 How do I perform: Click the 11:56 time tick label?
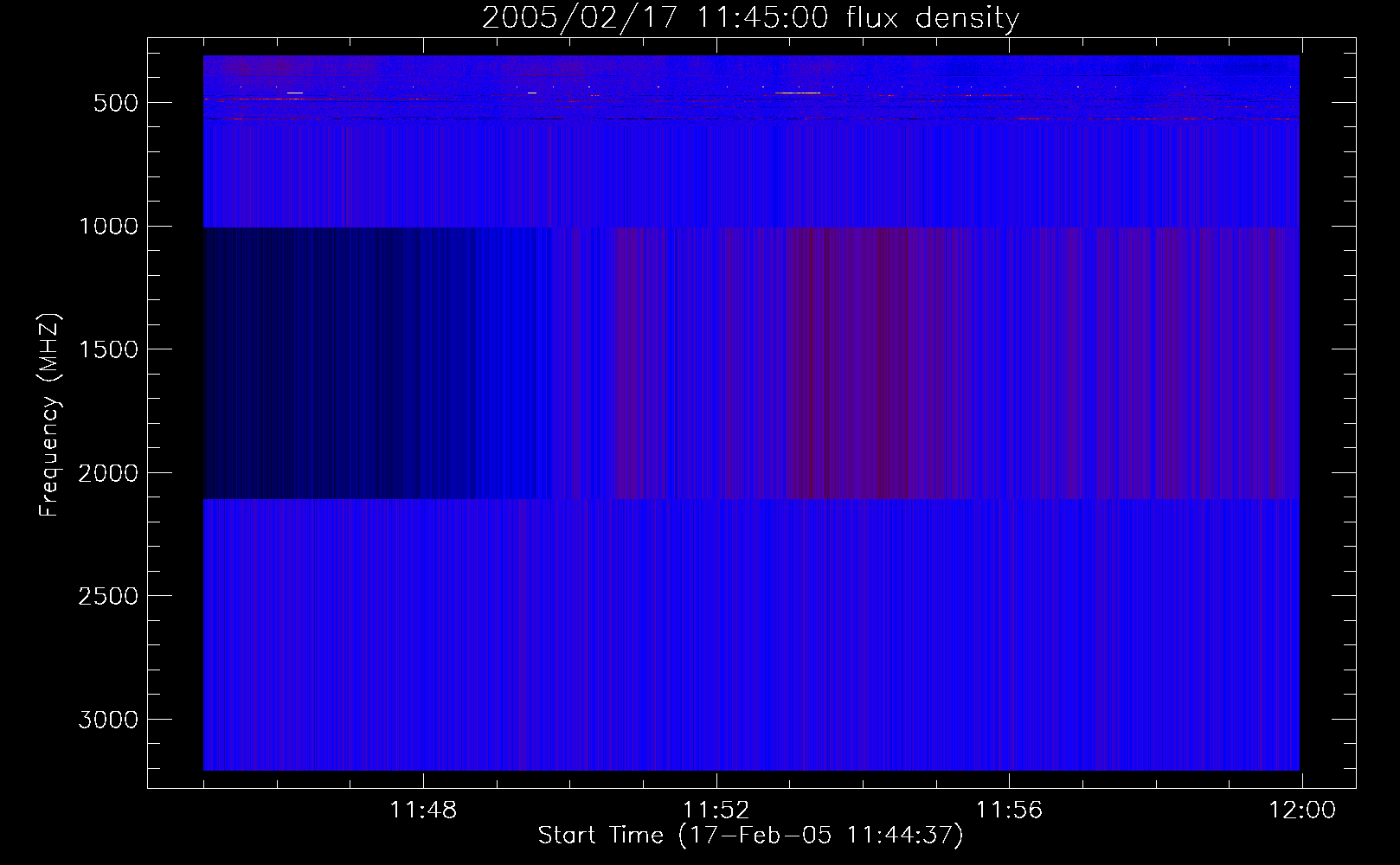click(x=1009, y=811)
